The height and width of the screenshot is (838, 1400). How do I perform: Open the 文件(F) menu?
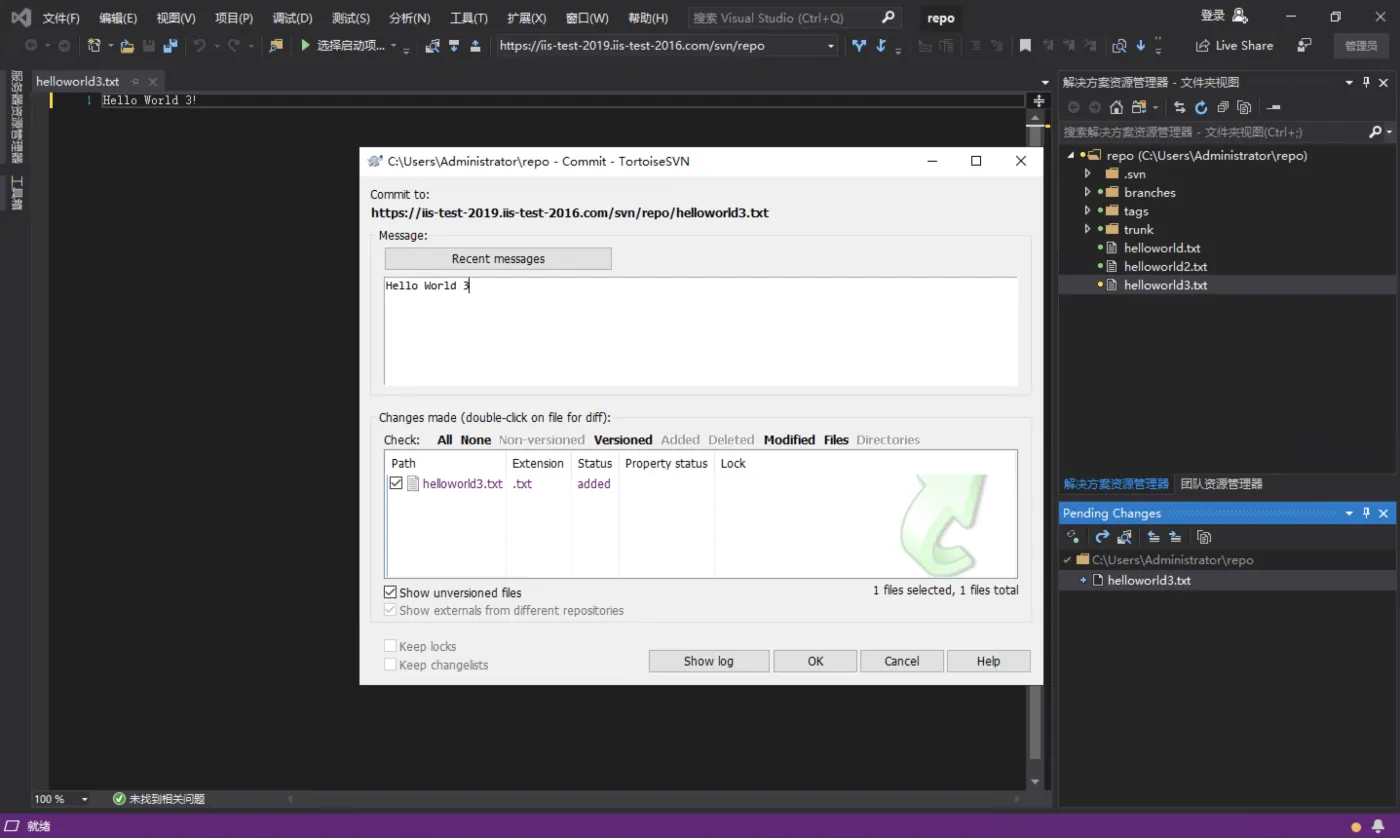(x=61, y=18)
